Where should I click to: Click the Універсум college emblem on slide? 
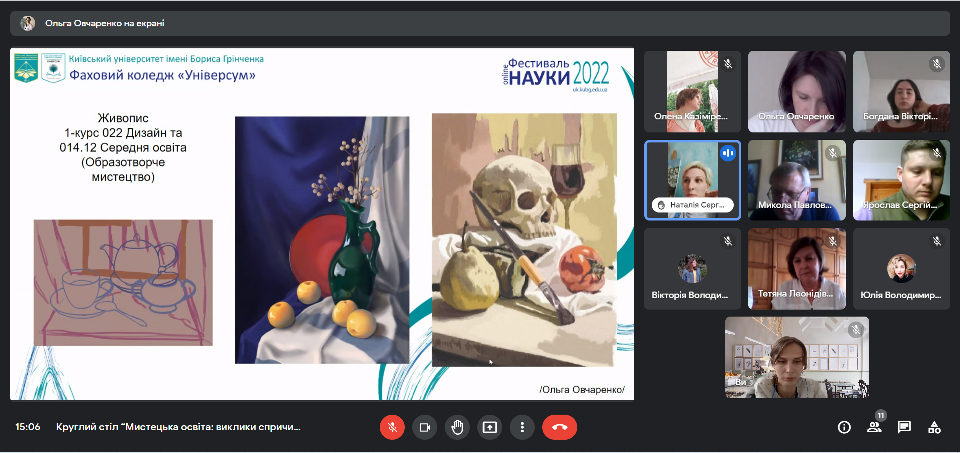(x=53, y=67)
